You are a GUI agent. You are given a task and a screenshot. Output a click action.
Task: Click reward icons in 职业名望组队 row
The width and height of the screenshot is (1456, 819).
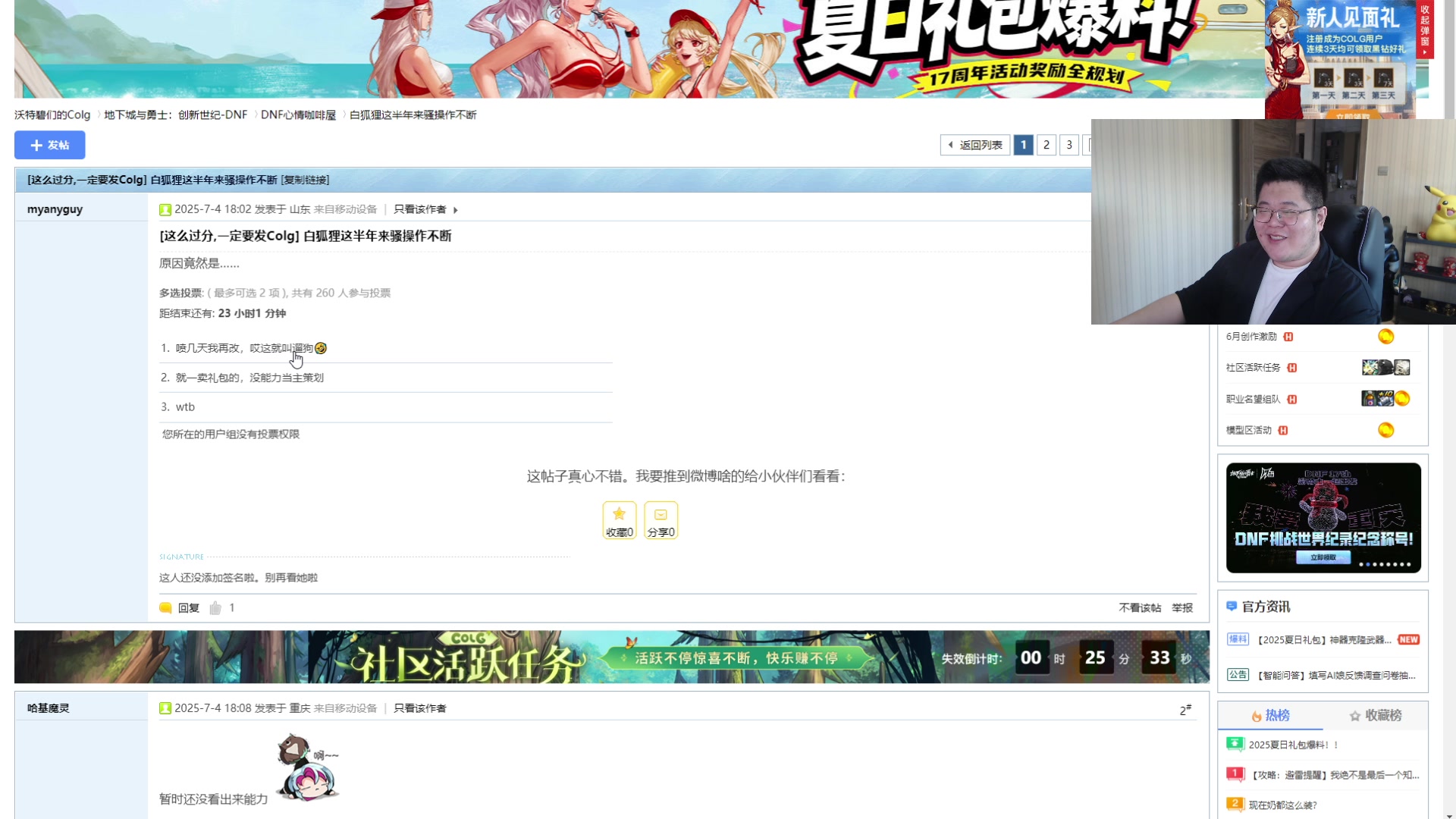tap(1385, 399)
